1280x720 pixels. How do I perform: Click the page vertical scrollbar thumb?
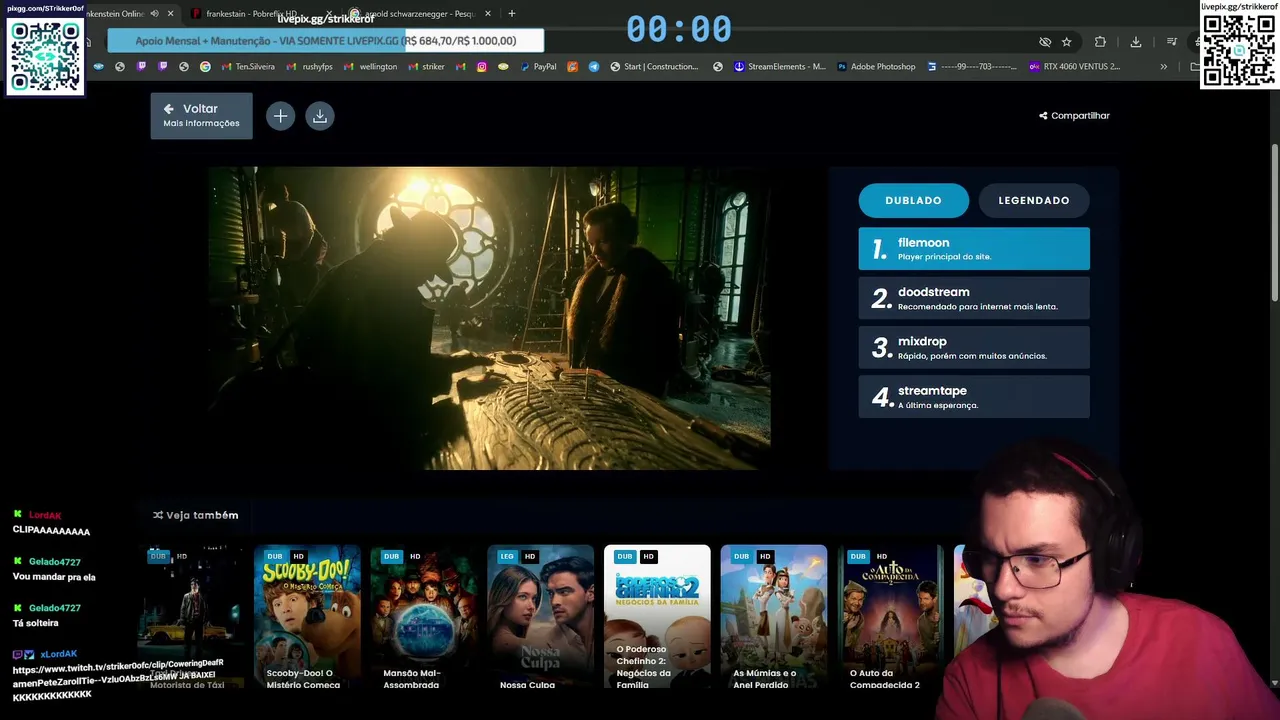point(1275,222)
